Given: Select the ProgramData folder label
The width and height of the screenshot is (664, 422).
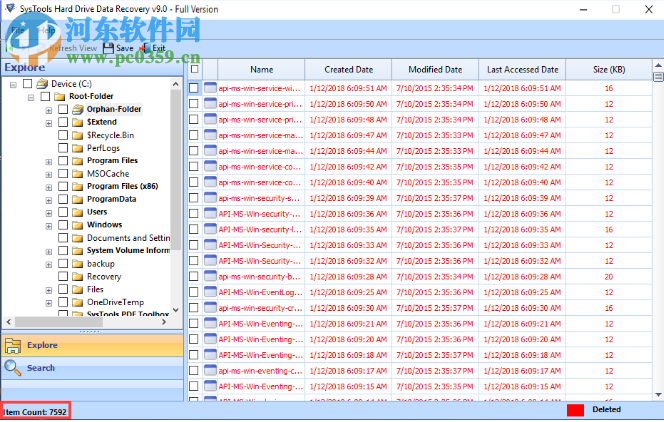Looking at the screenshot, I should (111, 199).
